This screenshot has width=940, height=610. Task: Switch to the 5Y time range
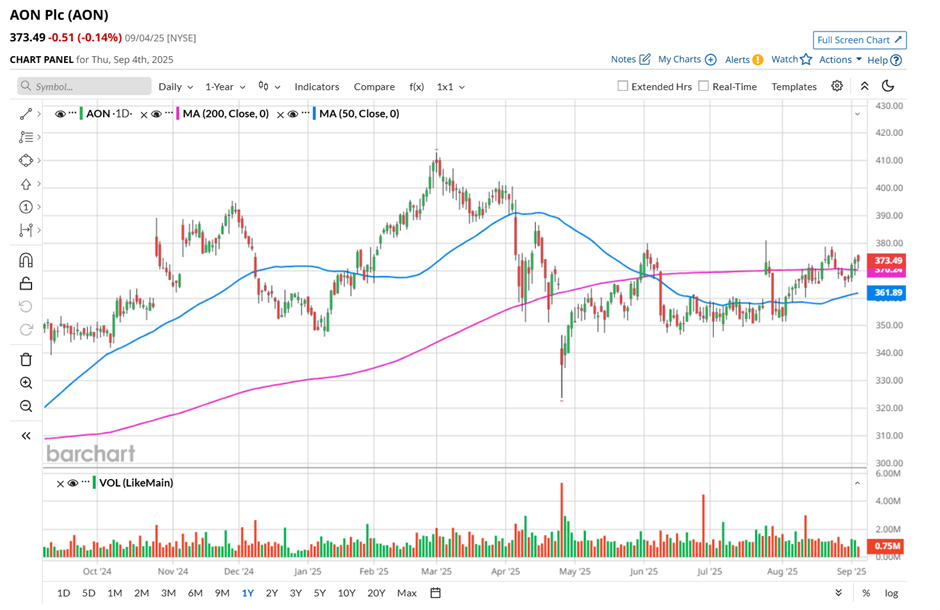tap(320, 593)
